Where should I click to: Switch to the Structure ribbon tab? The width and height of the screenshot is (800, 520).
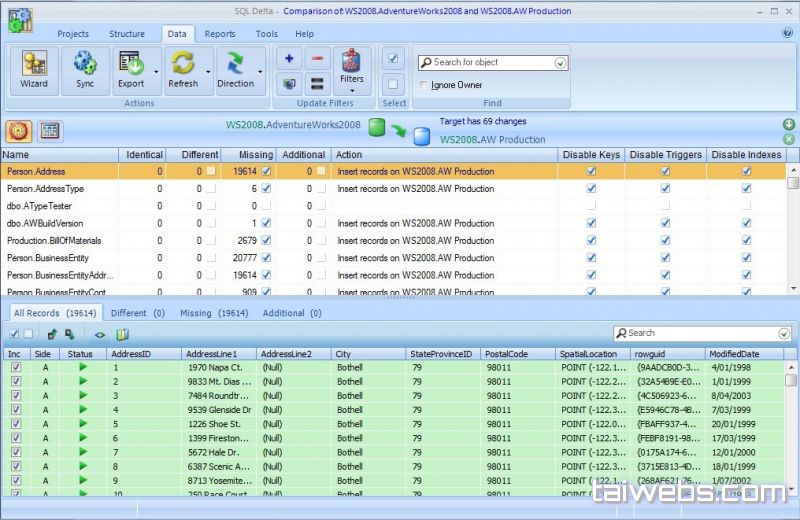click(x=127, y=34)
